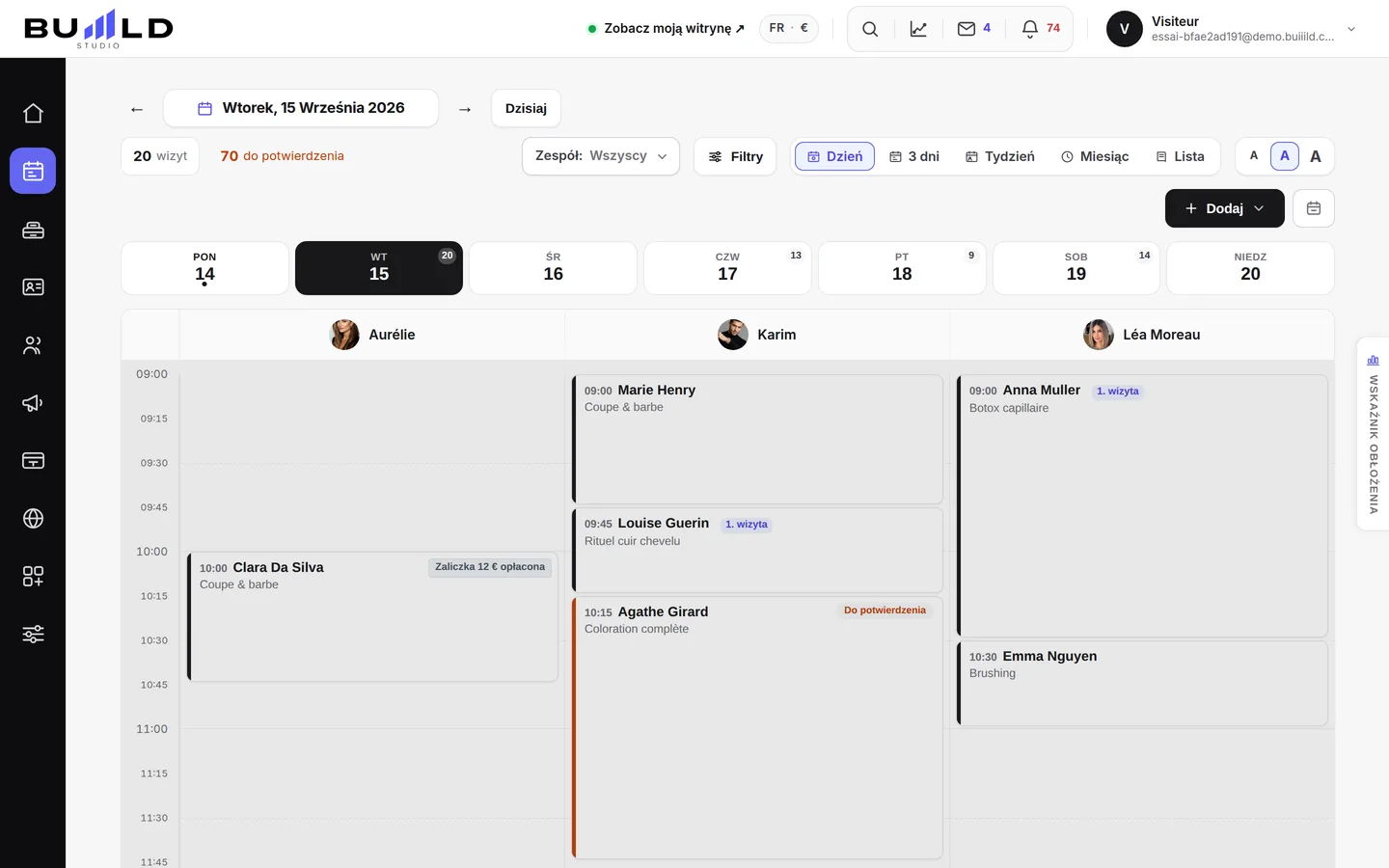Switch to Tydzień view tab
This screenshot has width=1389, height=868.
click(x=1000, y=156)
